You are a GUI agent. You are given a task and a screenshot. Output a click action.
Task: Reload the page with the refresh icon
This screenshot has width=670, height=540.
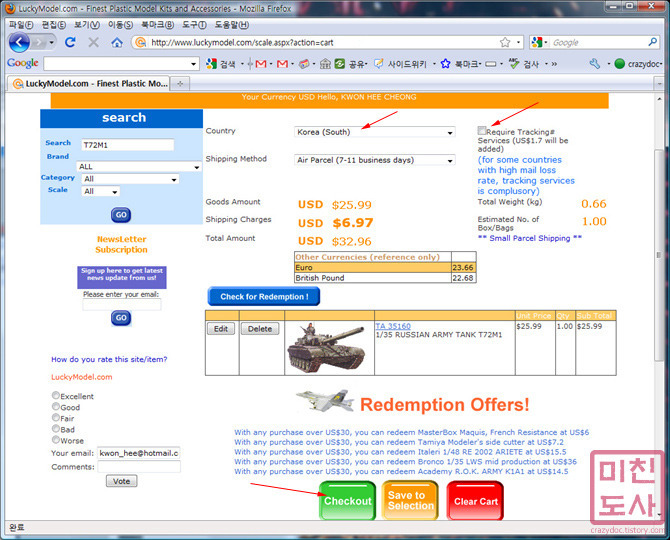71,42
